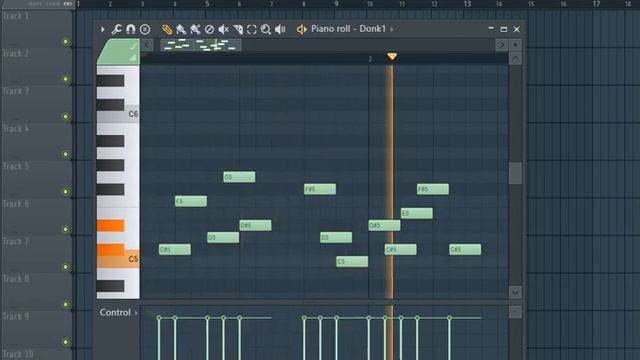
Task: Click vertical scrollbar down arrow
Action: point(515,292)
